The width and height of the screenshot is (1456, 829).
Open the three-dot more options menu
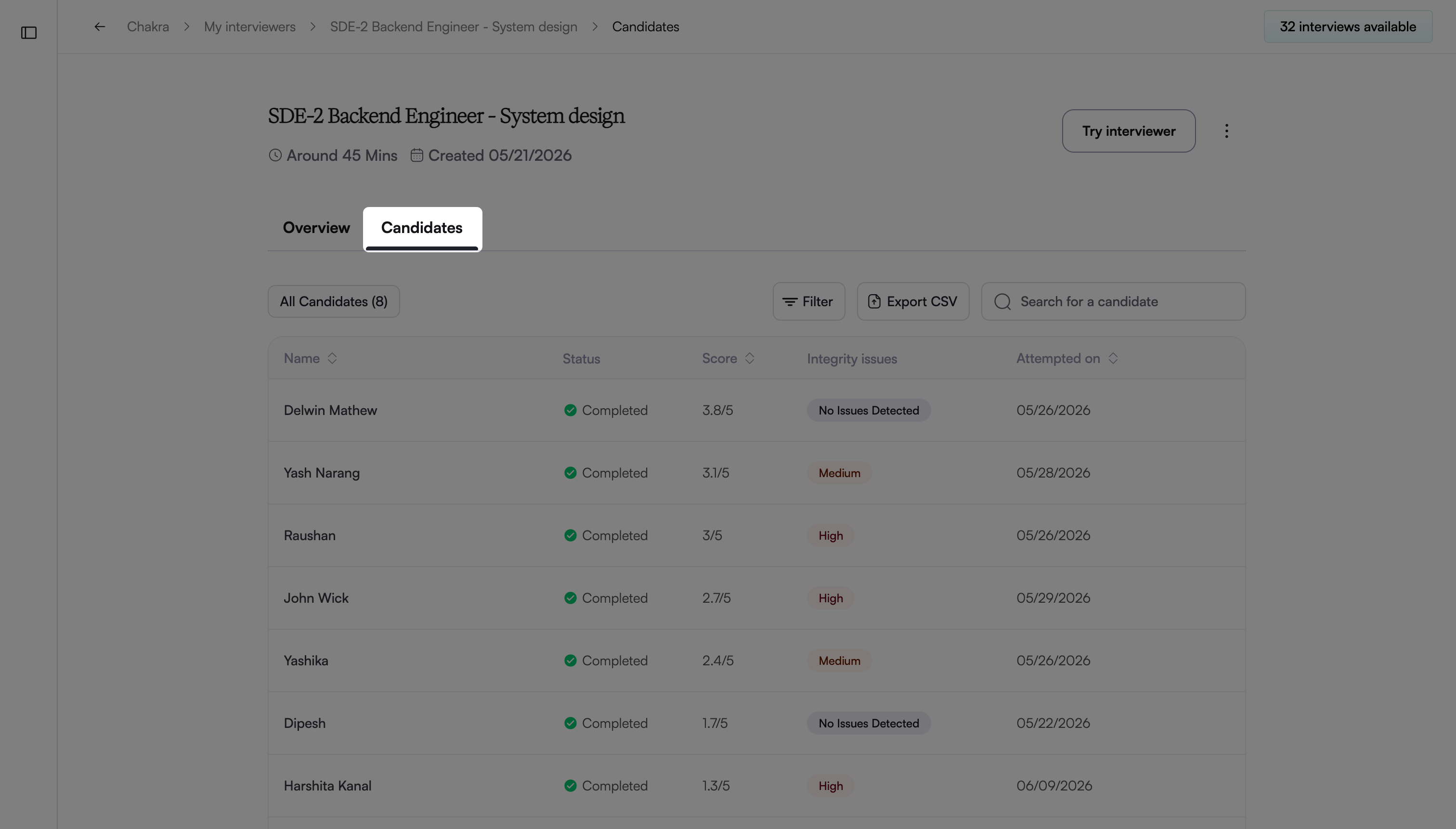(x=1226, y=131)
